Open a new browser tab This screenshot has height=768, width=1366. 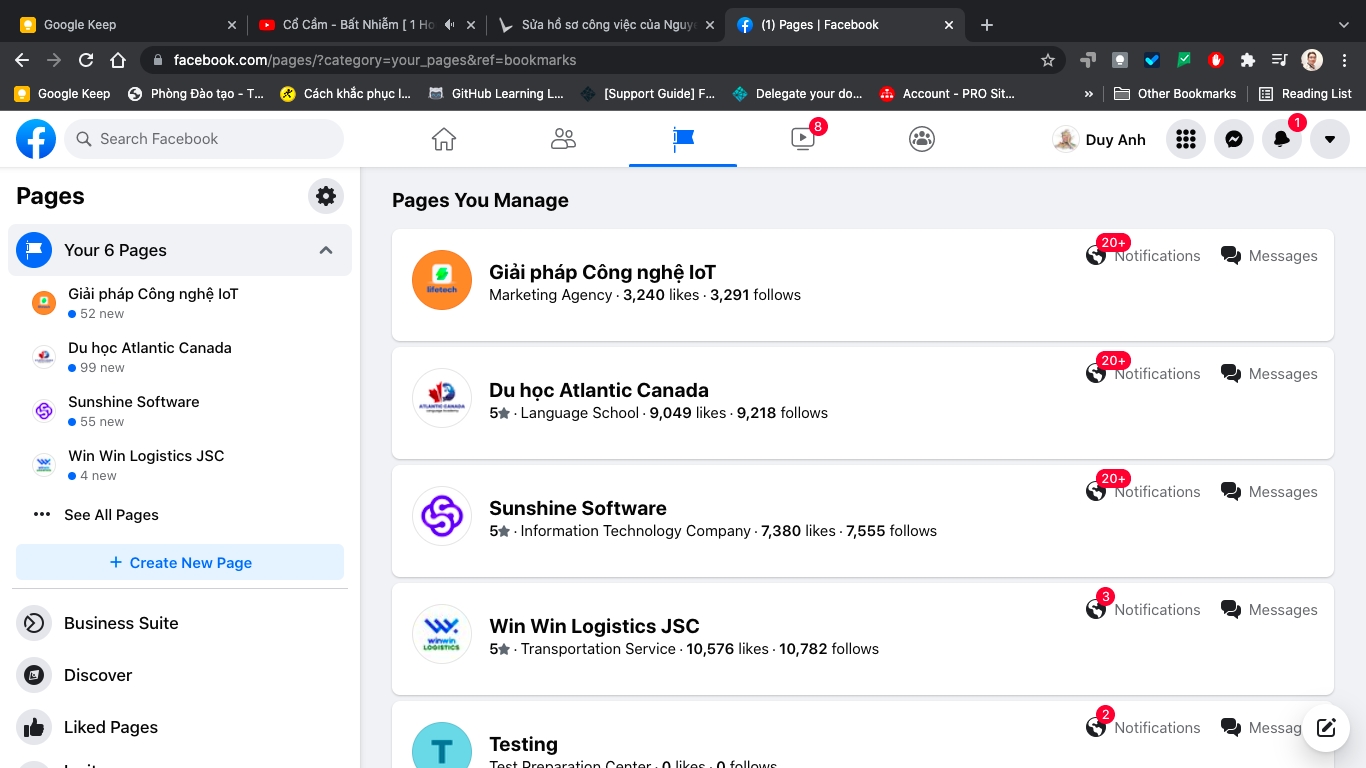[987, 25]
